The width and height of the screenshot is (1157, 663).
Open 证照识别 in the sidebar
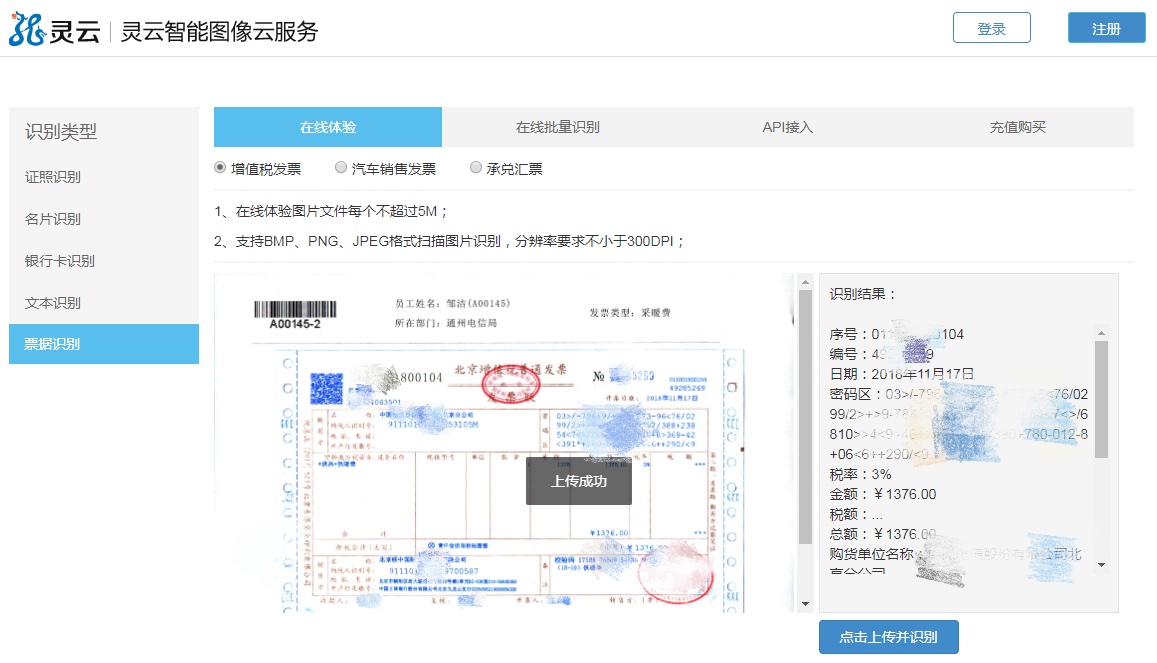(53, 177)
